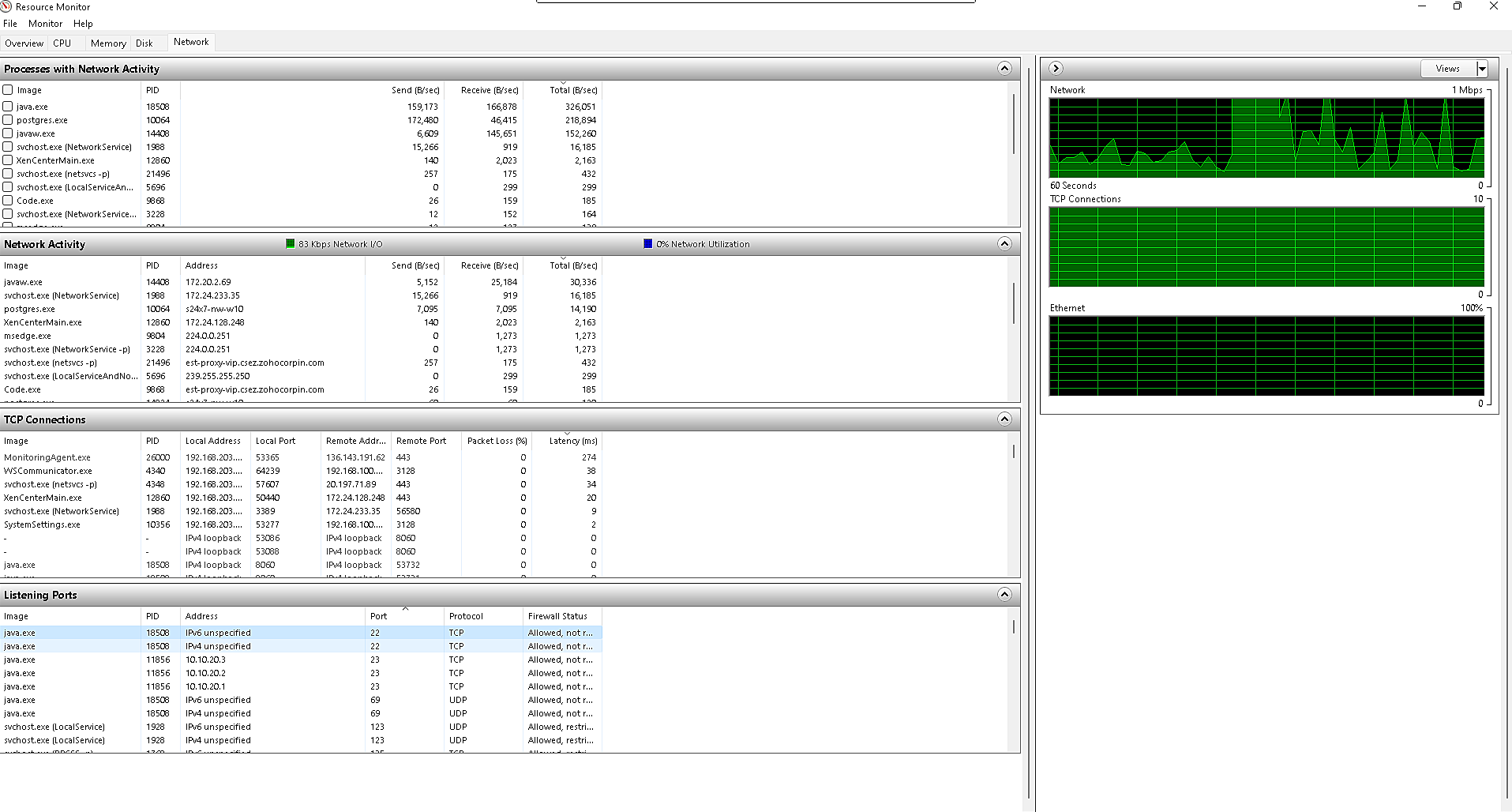This screenshot has height=812, width=1512.
Task: Click the Views button
Action: tap(1447, 69)
